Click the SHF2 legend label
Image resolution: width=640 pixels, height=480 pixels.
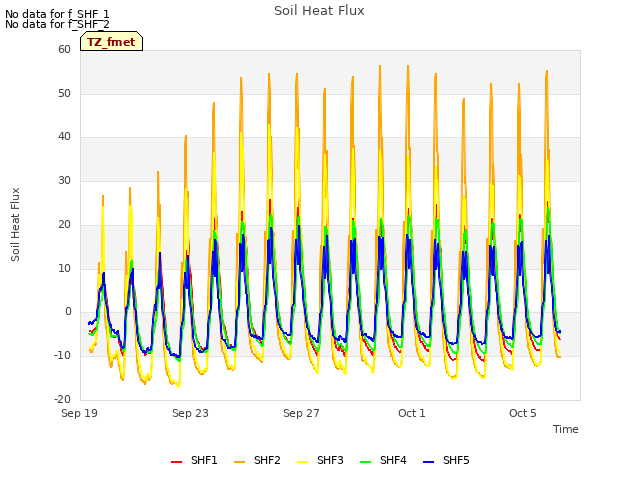tap(267, 460)
